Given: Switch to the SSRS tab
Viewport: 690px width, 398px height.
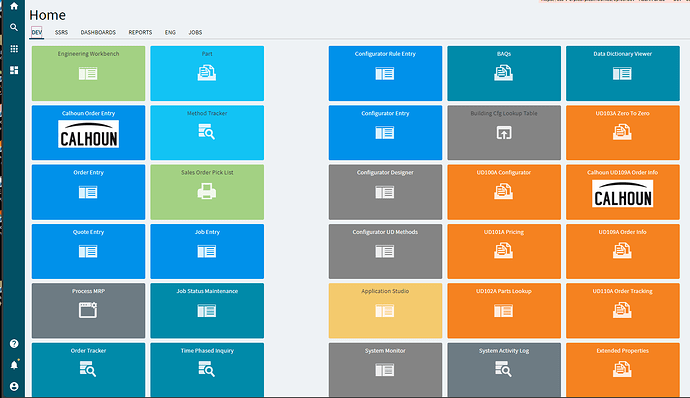Looking at the screenshot, I should (x=62, y=33).
